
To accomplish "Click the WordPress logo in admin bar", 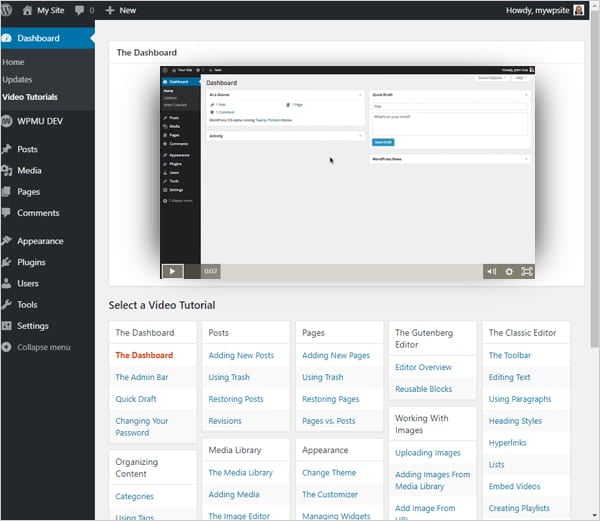I will point(6,10).
